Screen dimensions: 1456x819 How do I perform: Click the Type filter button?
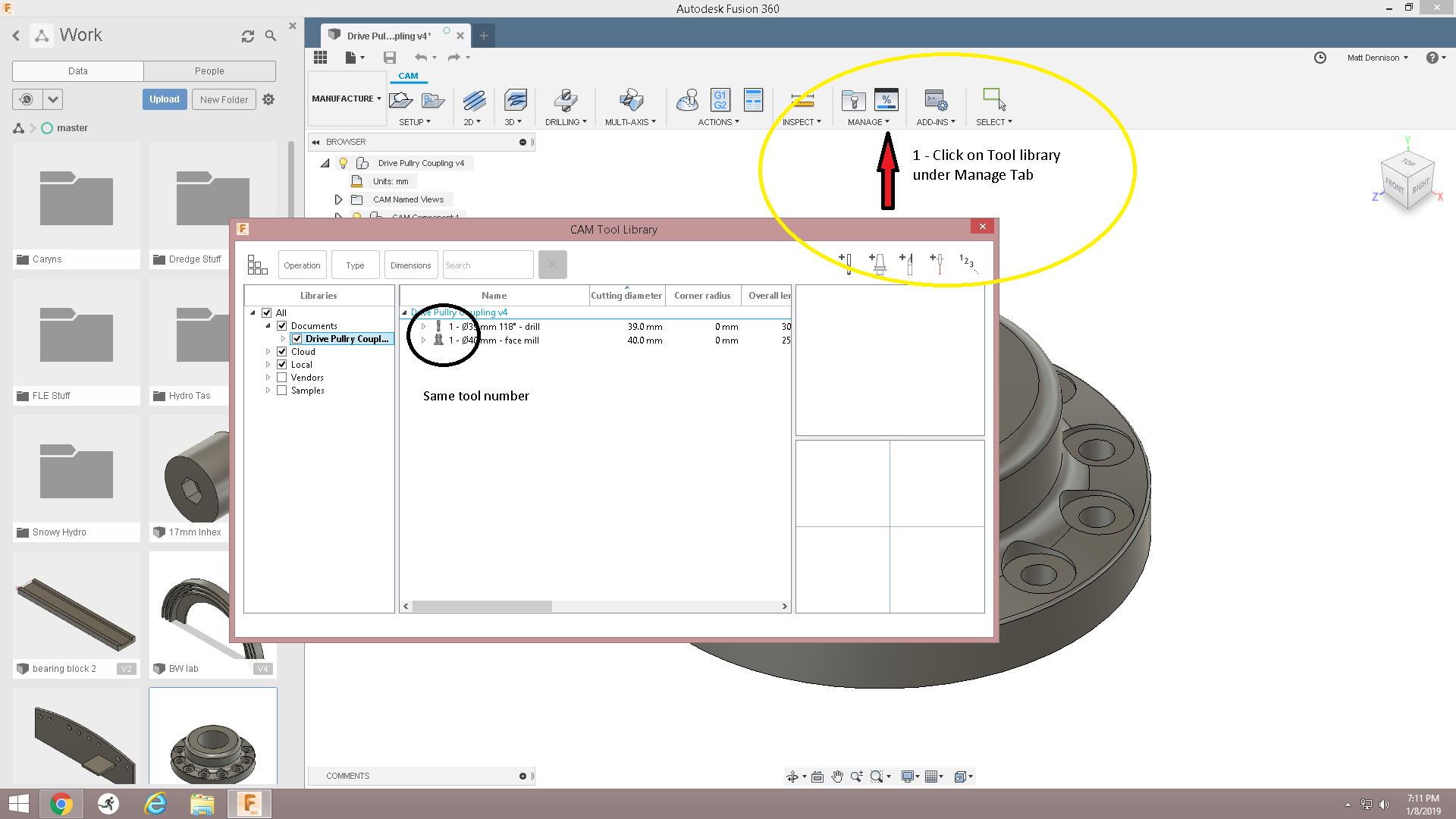[x=355, y=265]
